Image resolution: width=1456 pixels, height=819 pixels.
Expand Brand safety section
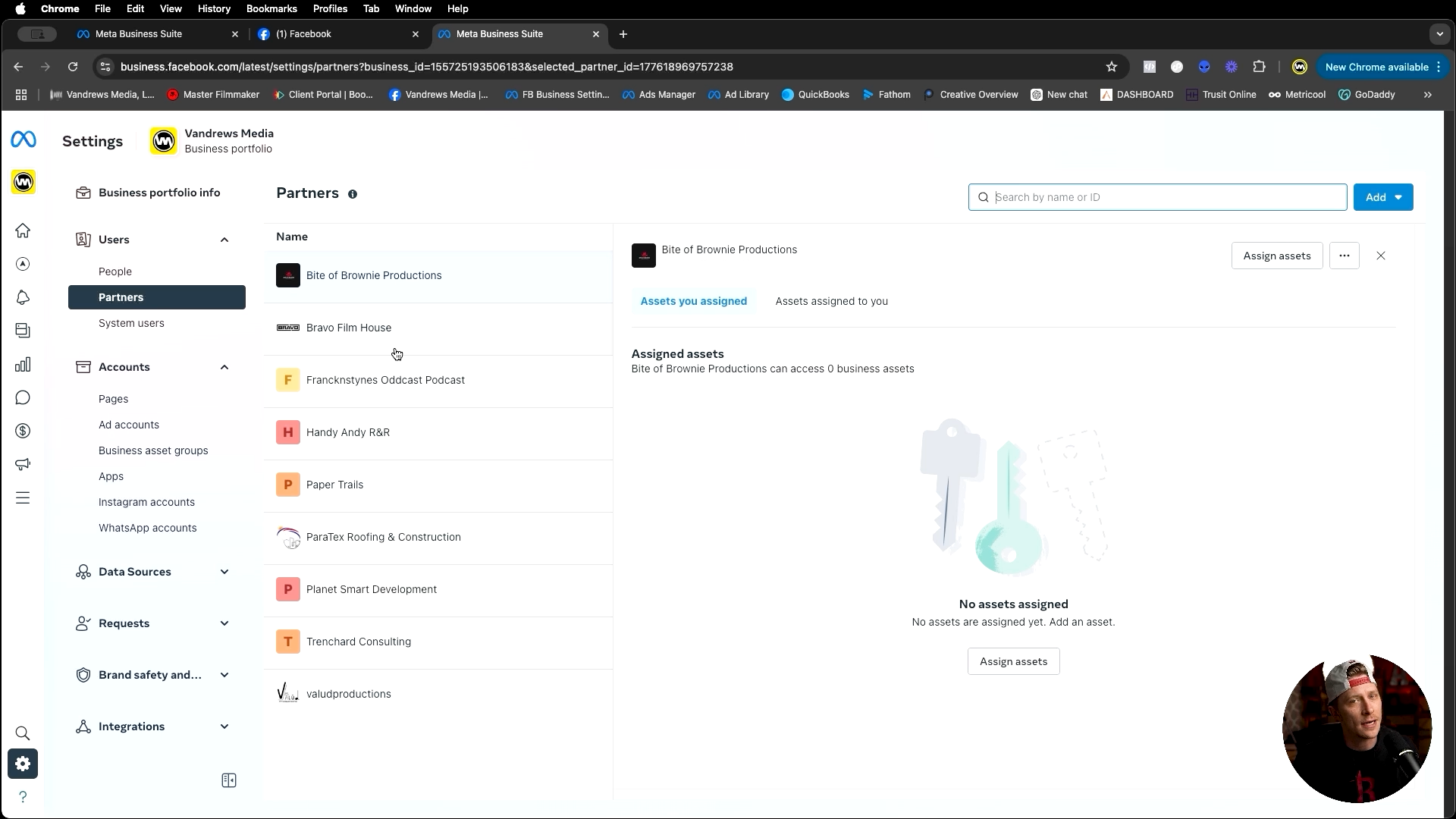(224, 675)
